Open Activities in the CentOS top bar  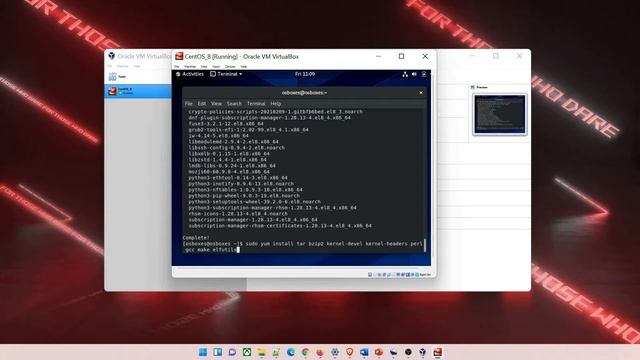pyautogui.click(x=190, y=74)
